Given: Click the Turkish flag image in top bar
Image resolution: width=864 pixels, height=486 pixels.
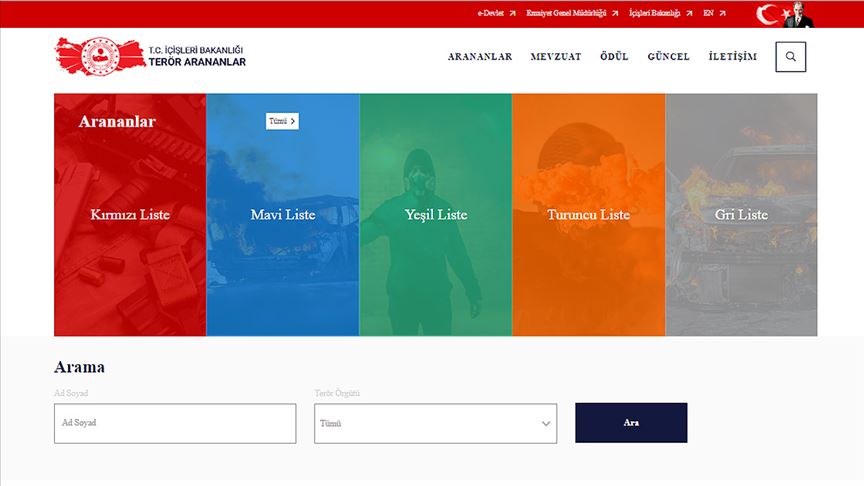Looking at the screenshot, I should [770, 14].
